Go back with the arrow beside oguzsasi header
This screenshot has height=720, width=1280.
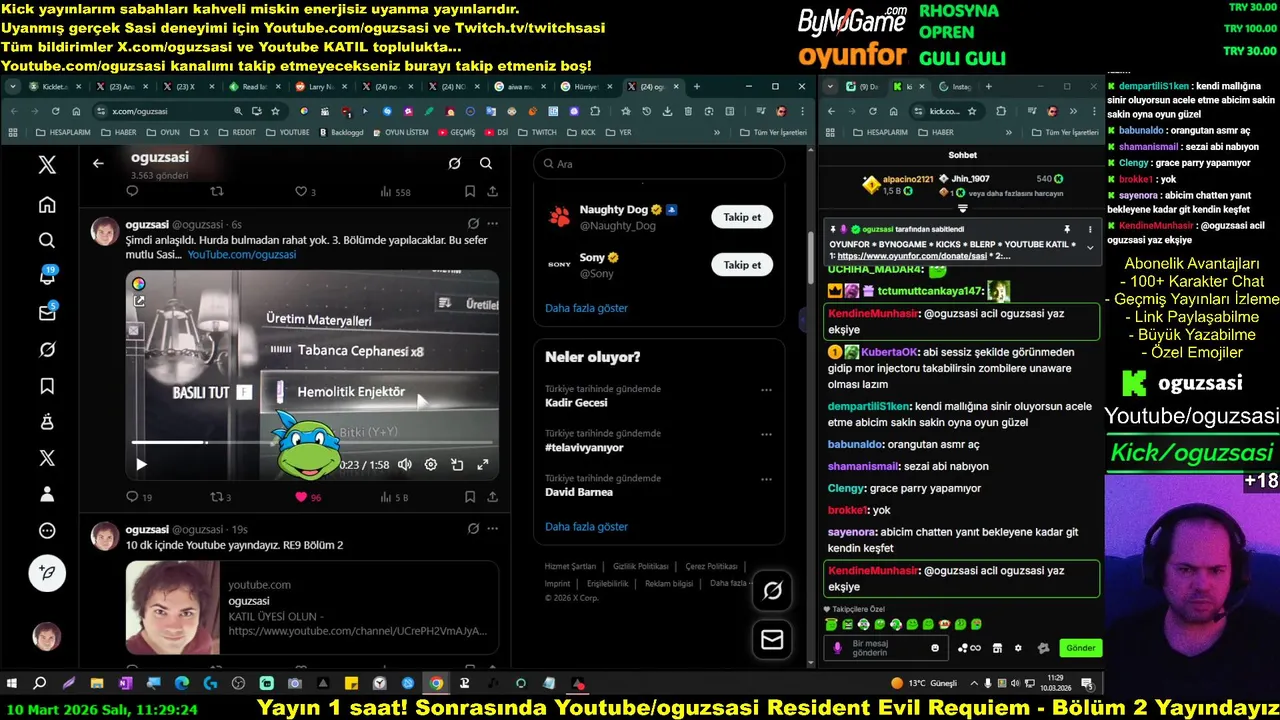98,163
